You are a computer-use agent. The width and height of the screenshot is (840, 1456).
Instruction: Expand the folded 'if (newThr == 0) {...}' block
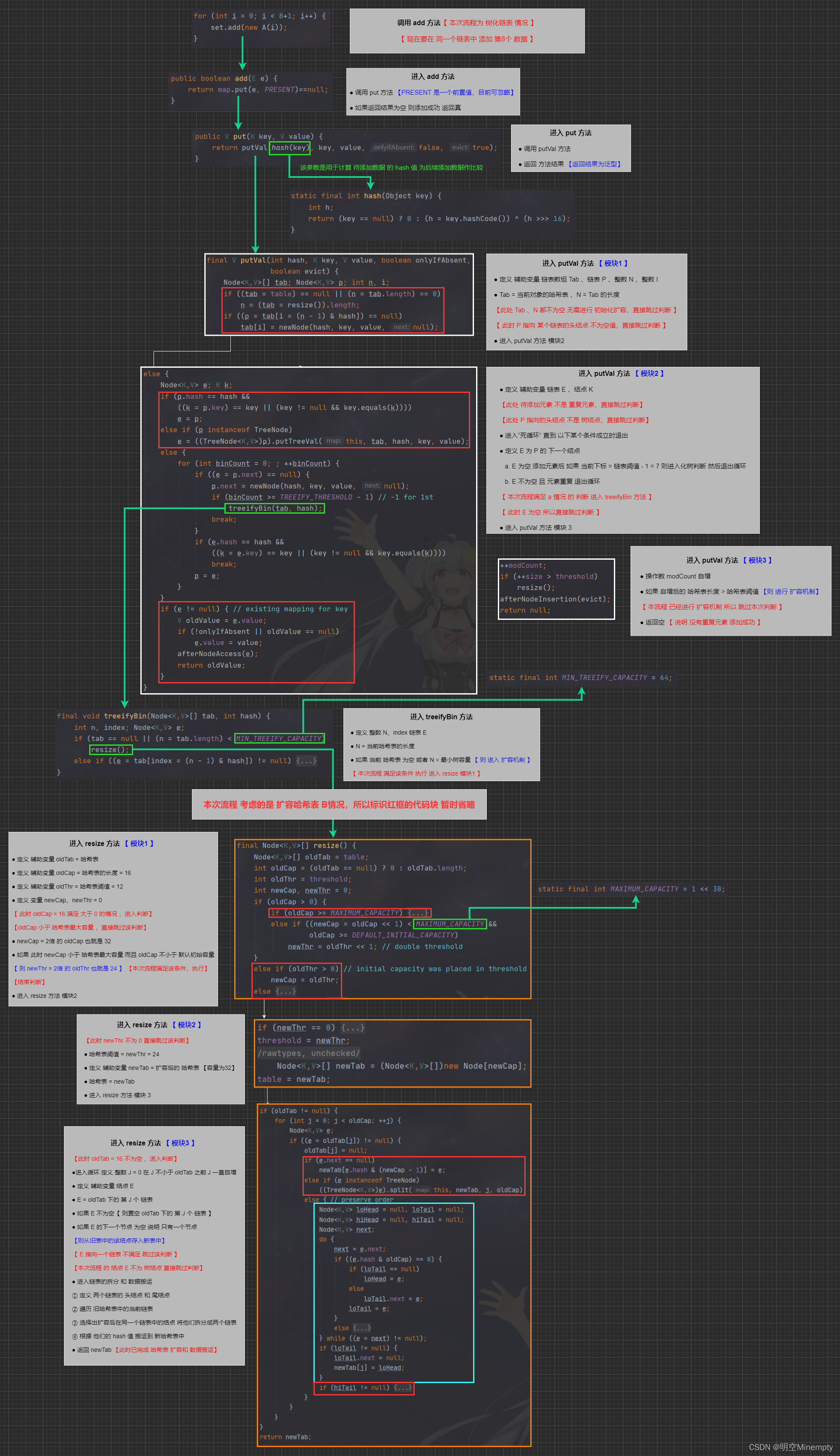(x=352, y=1027)
